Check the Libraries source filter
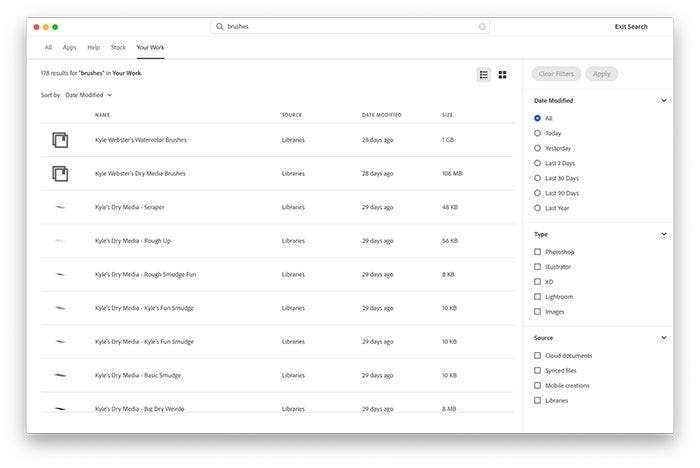Screen dimensions: 700x468 coord(538,400)
